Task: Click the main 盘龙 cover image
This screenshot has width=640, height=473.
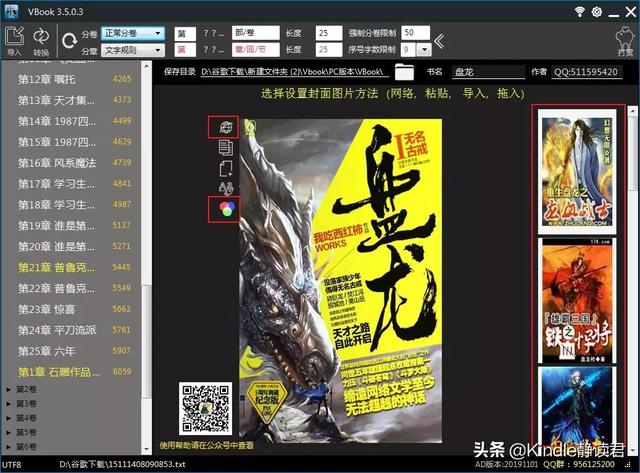Action: 340,281
